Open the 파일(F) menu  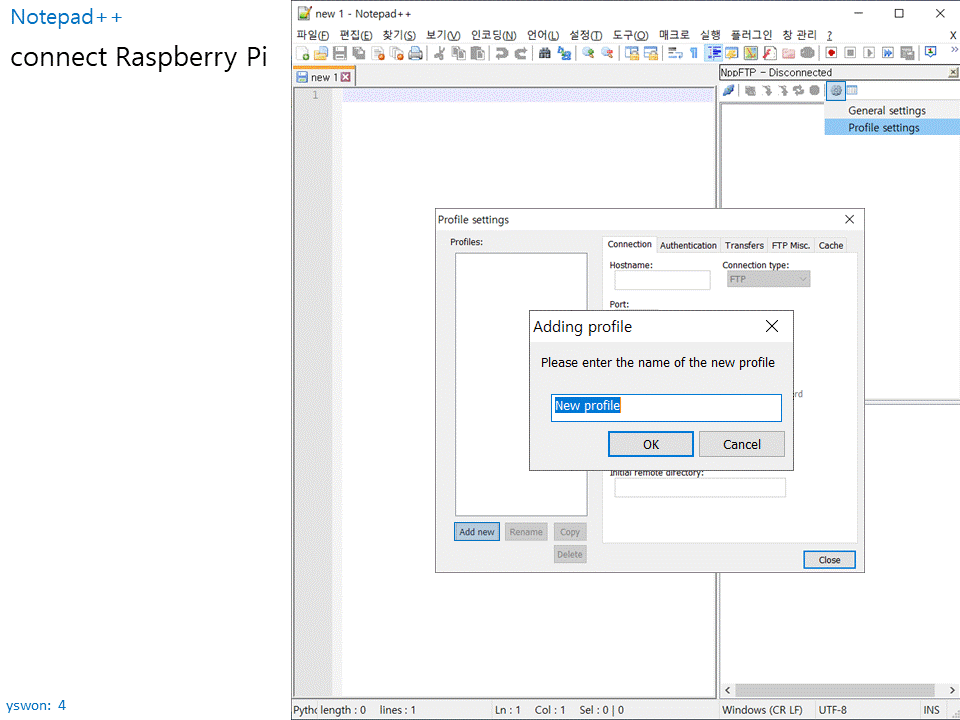312,36
